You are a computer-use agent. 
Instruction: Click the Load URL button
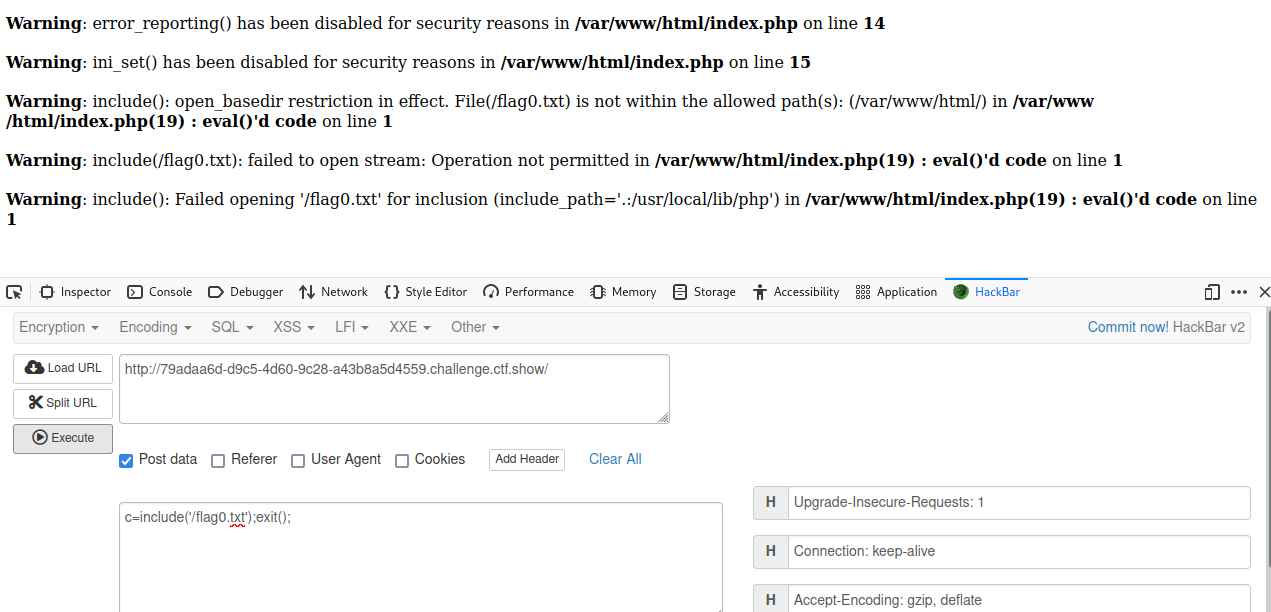[x=63, y=368]
